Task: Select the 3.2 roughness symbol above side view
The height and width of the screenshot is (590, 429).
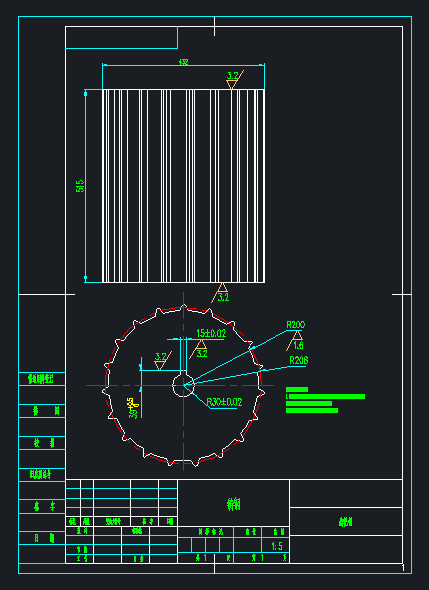Action: click(x=235, y=79)
